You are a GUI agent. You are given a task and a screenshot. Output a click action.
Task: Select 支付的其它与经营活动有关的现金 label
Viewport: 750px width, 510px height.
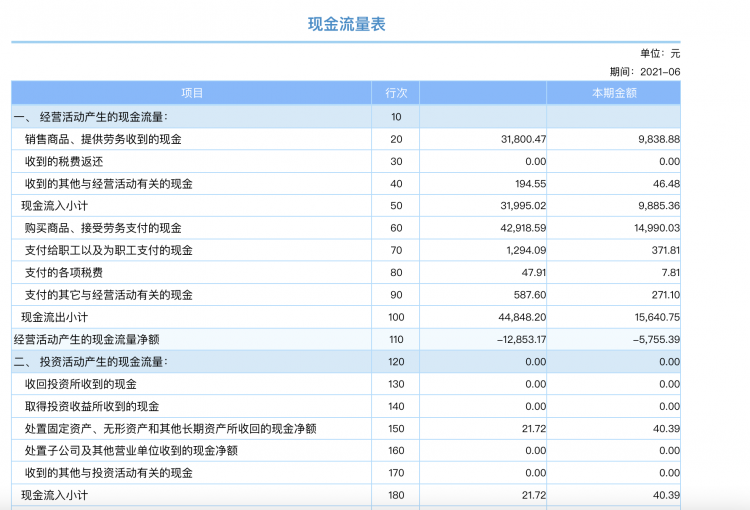click(x=109, y=295)
